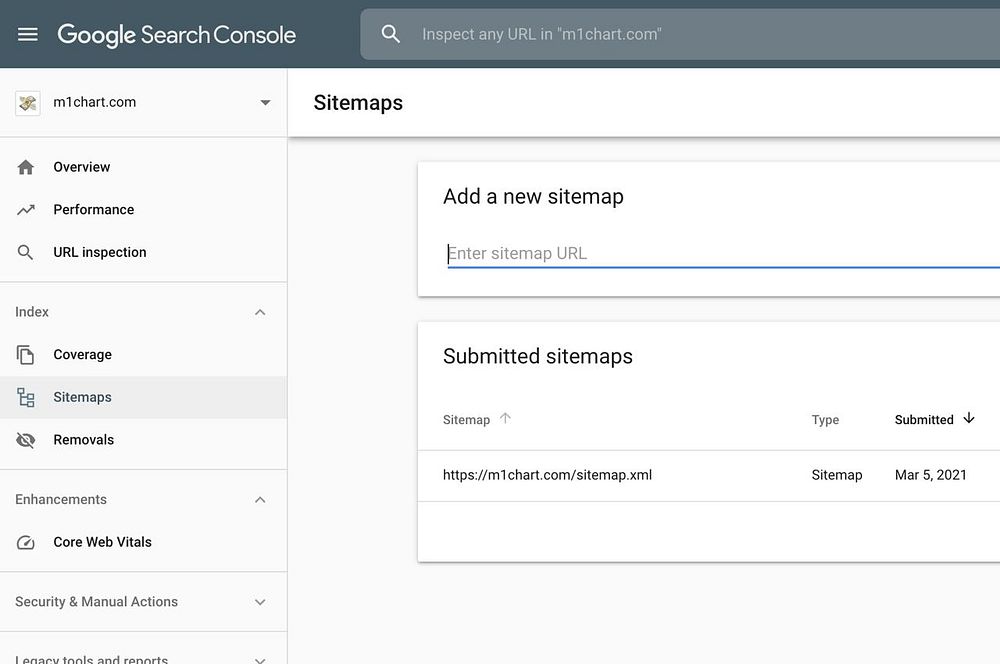Open the m1chart.com property dropdown
The width and height of the screenshot is (1000, 664).
(265, 102)
